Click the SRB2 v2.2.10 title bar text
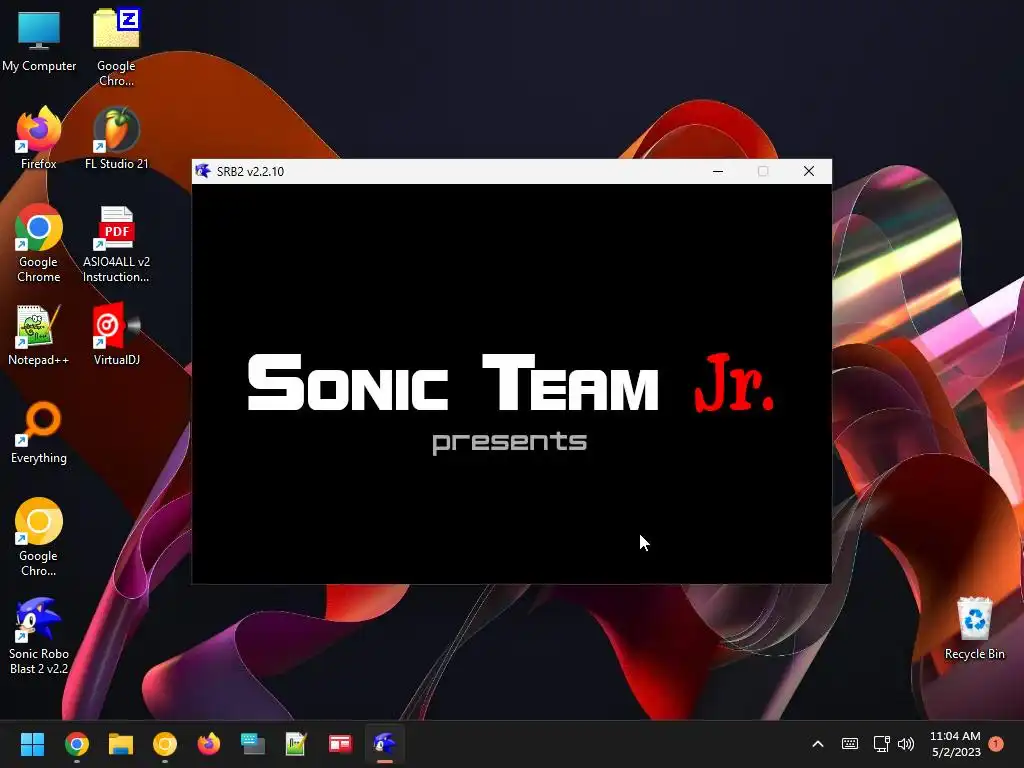This screenshot has height=768, width=1024. [x=250, y=172]
